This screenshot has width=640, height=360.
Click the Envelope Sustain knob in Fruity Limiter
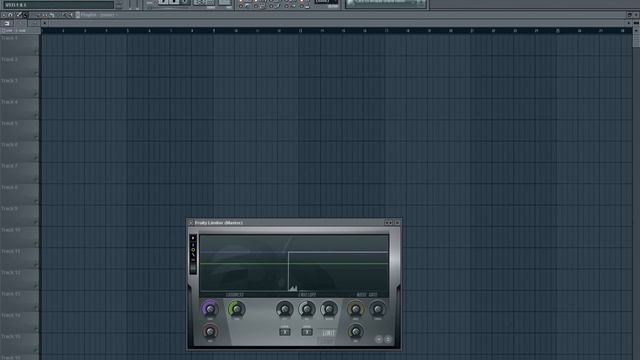329,309
